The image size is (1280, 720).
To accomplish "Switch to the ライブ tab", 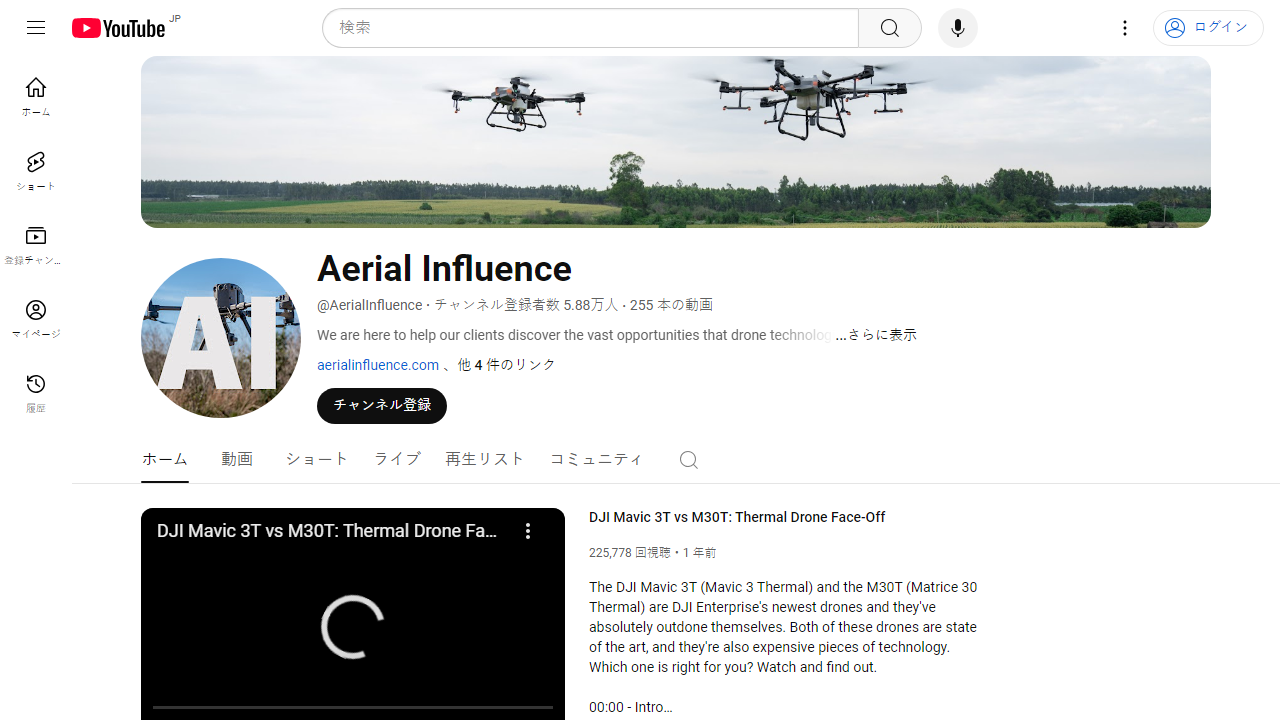I will [x=397, y=459].
